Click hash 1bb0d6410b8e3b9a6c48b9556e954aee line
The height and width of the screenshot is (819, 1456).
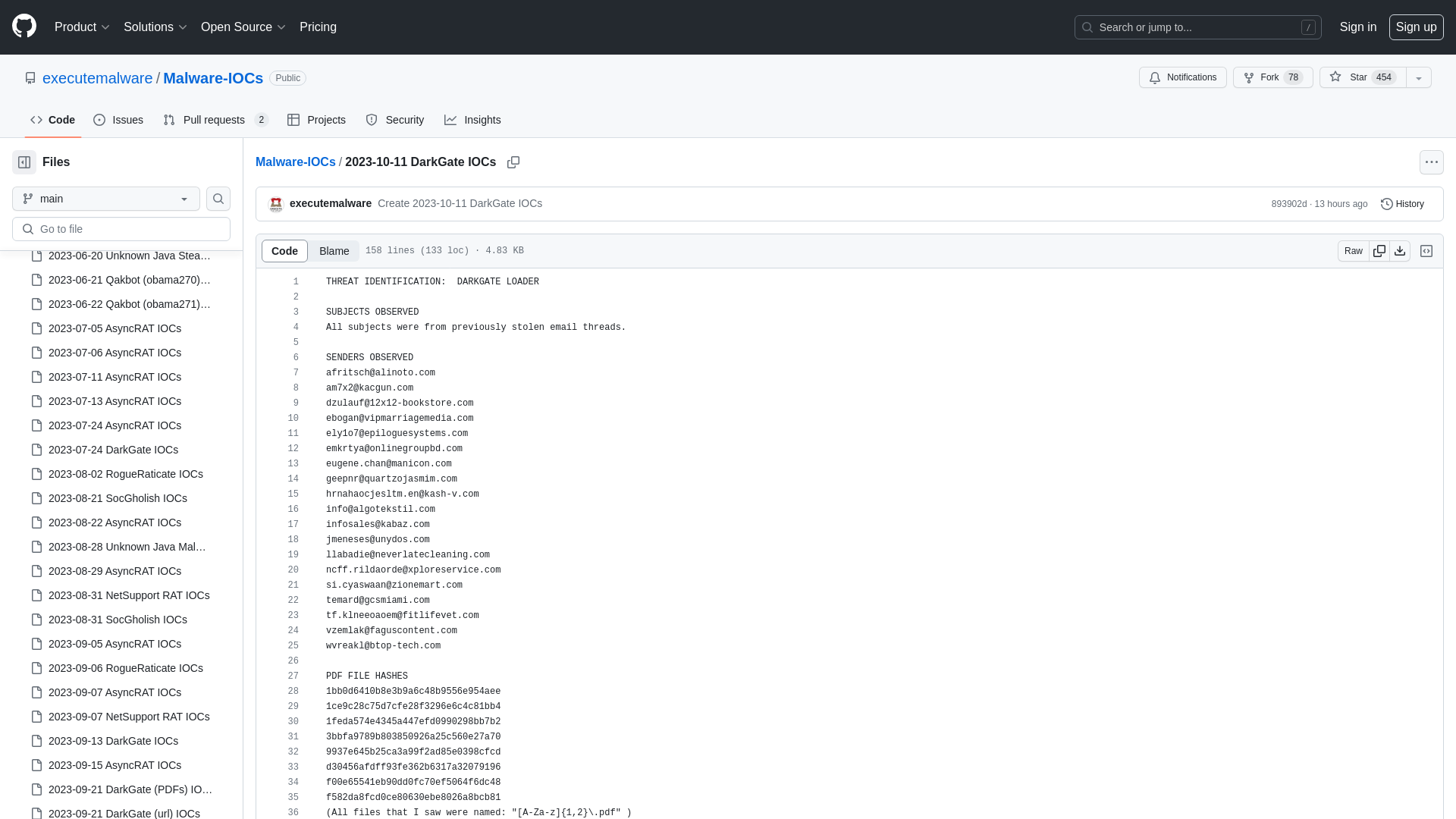[413, 692]
